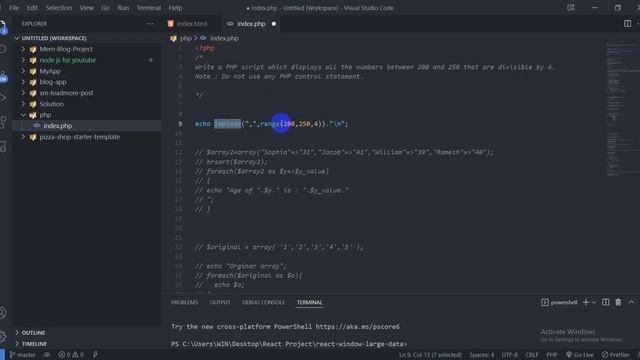Open Manage gear in activity bar
This screenshot has width=640, height=360.
(3, 336)
